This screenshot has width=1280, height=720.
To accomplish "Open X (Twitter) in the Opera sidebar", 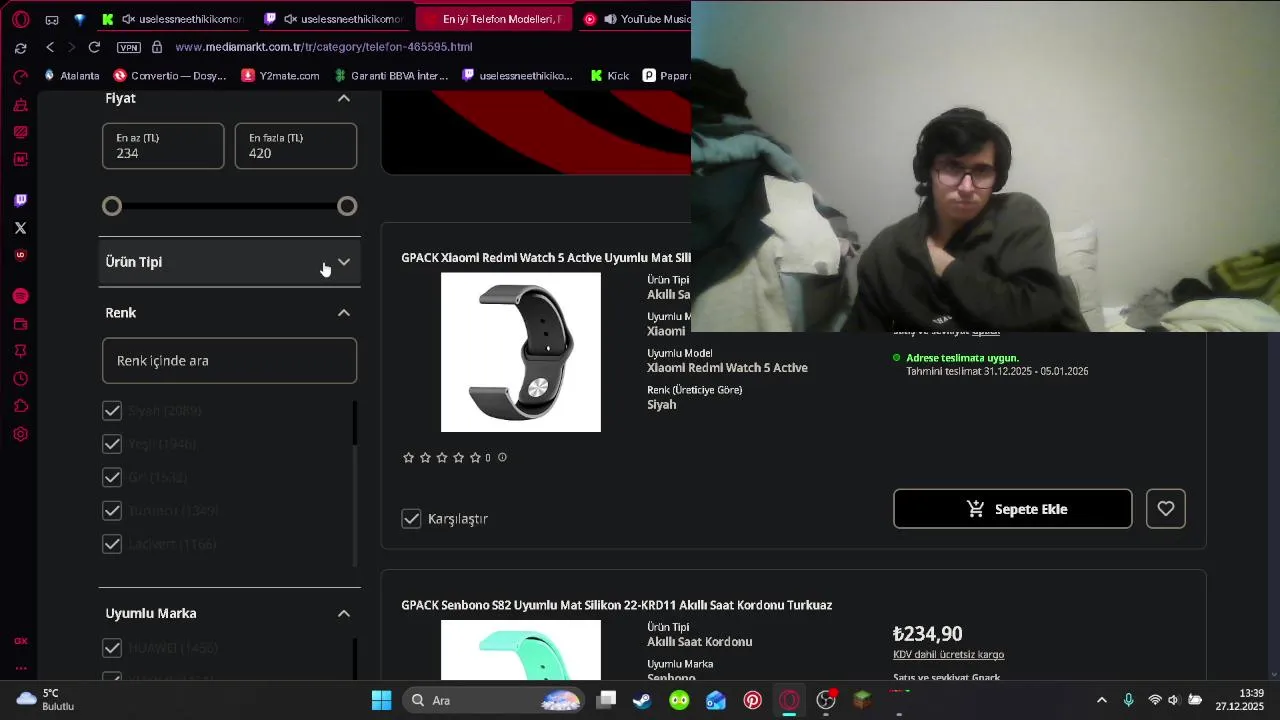I will click(20, 228).
